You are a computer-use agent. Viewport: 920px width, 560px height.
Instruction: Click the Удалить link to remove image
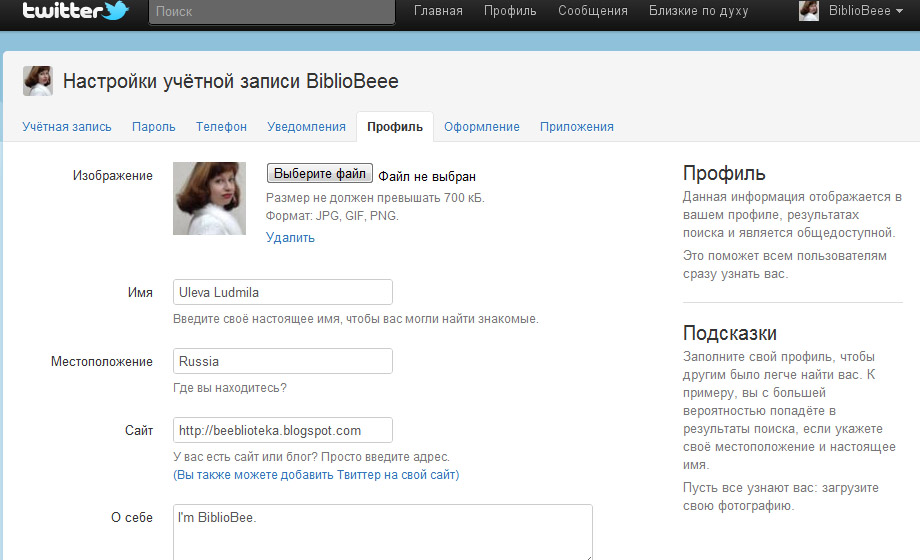[290, 238]
